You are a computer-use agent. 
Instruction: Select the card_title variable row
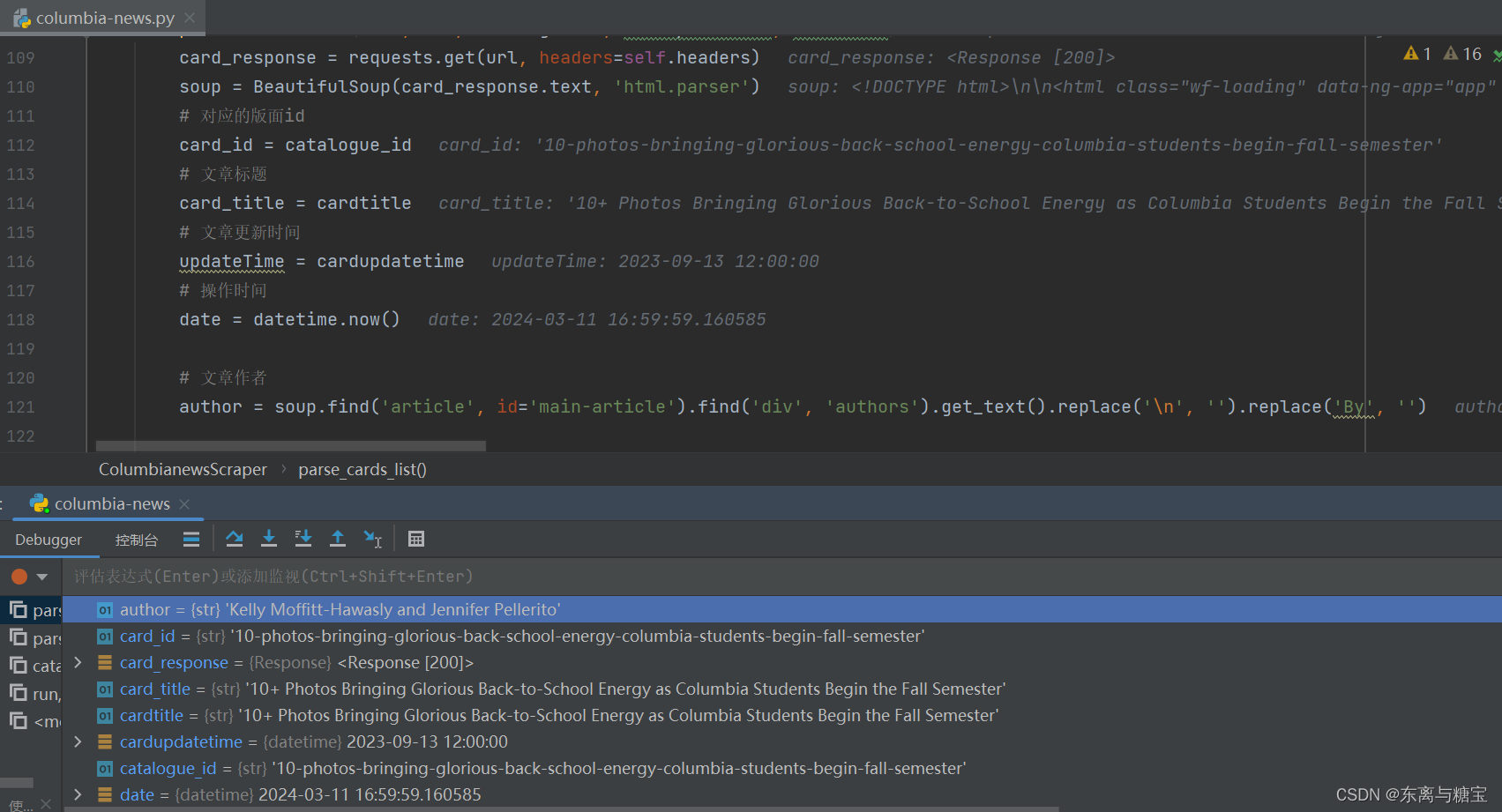point(781,689)
